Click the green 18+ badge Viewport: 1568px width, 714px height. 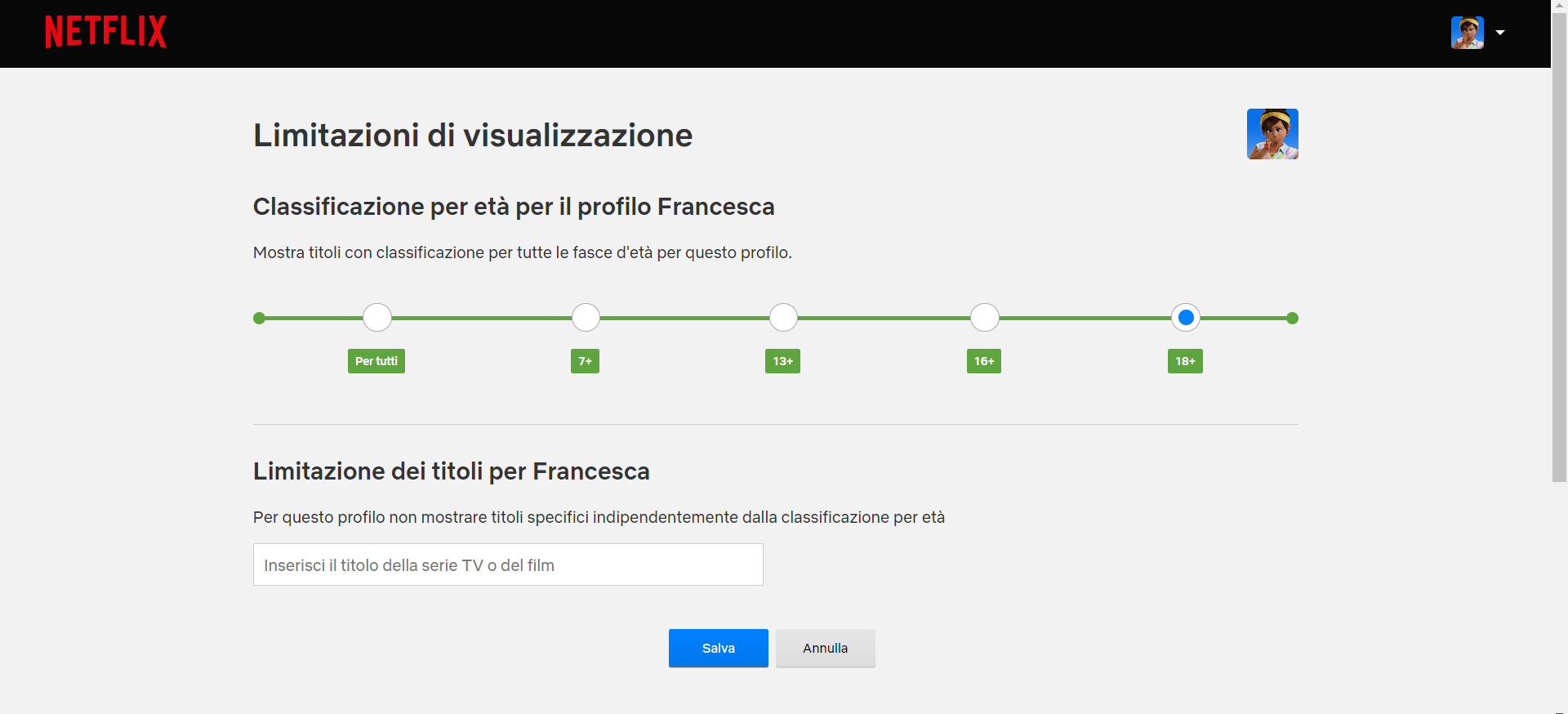click(x=1185, y=361)
